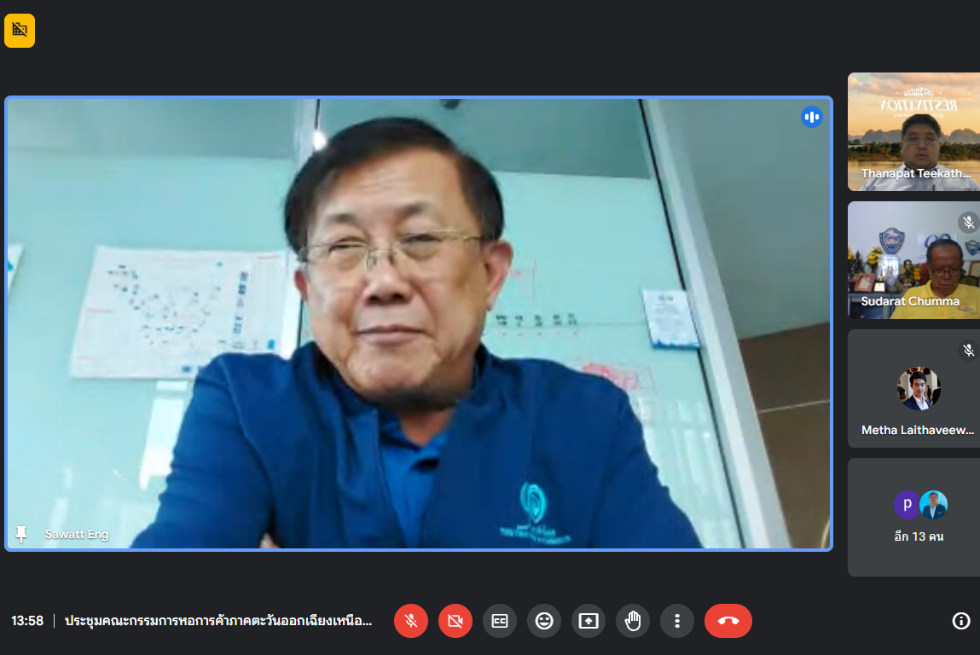Click the yellow icon in the top-left corner

[x=19, y=31]
